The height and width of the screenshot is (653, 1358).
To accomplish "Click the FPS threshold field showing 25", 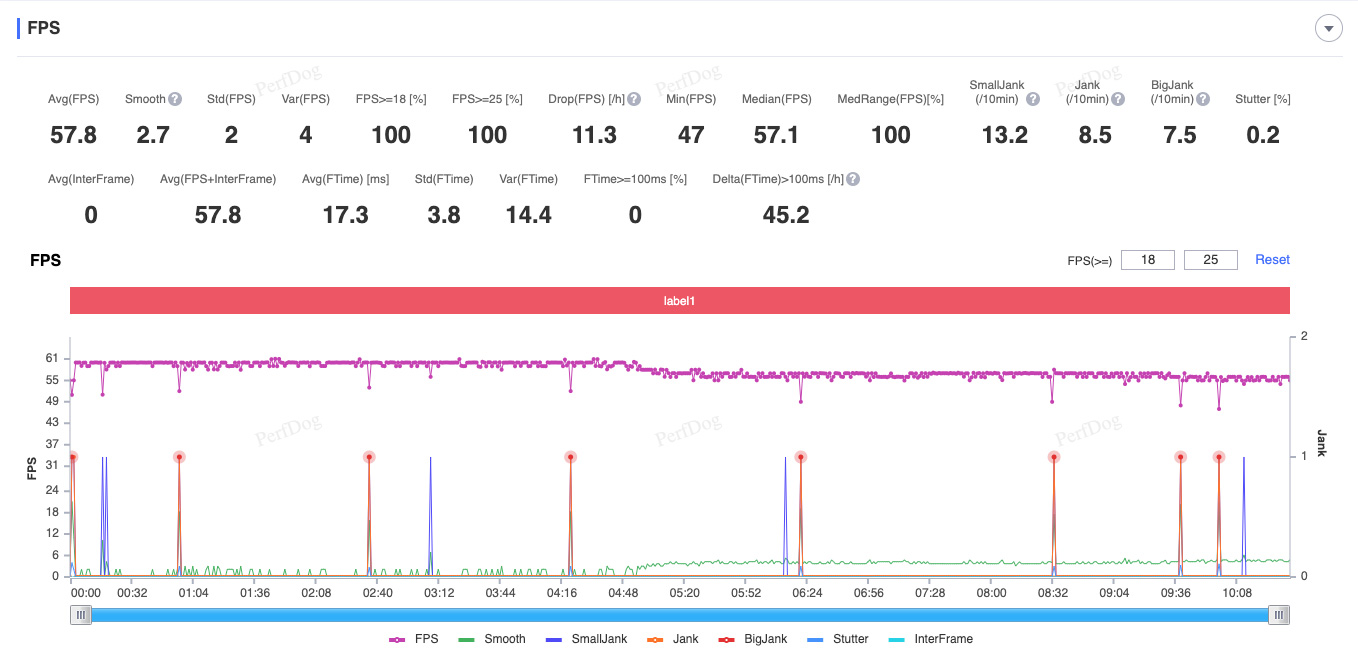I will 1210,260.
